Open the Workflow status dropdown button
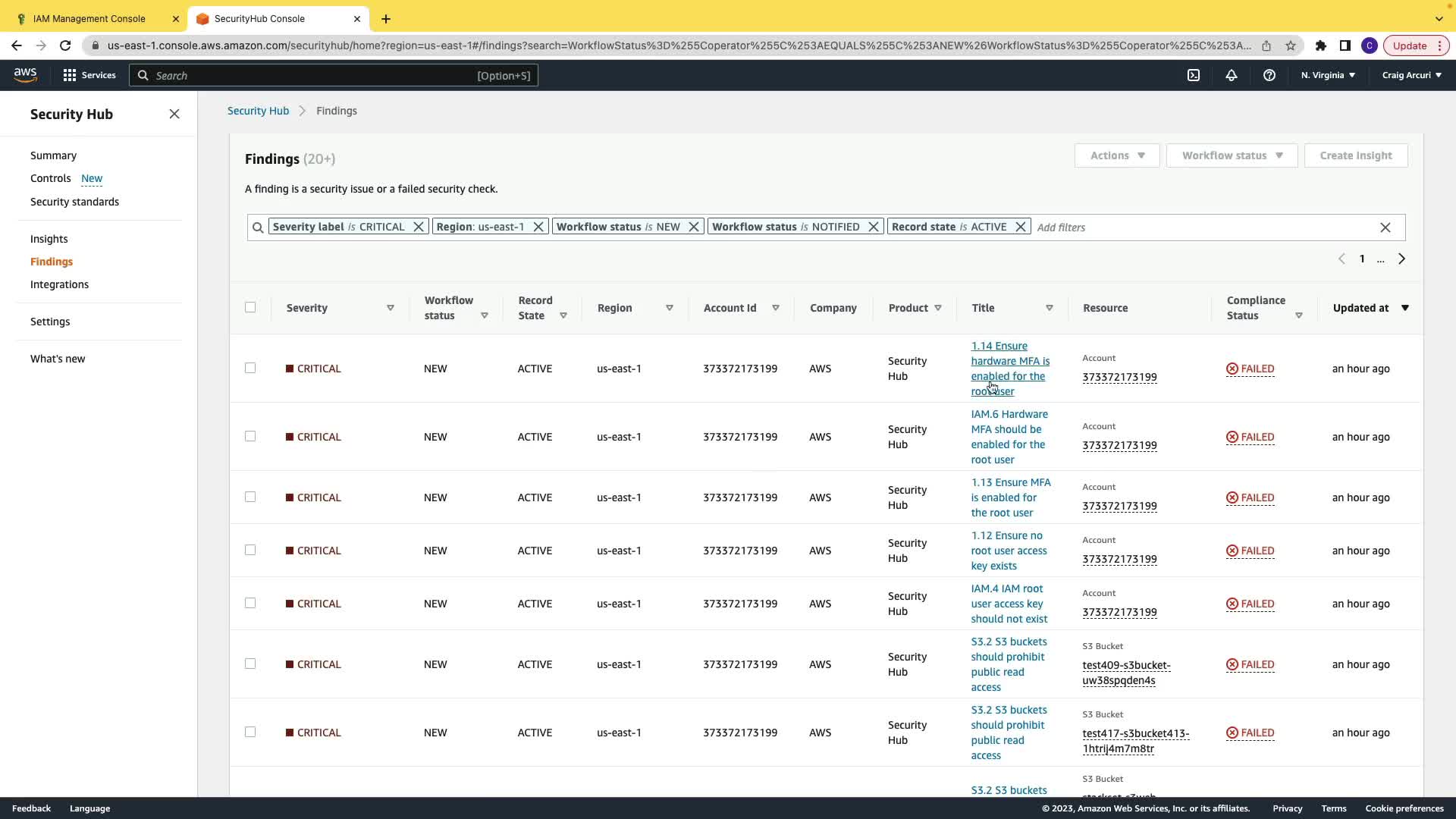1456x819 pixels. [x=1232, y=155]
